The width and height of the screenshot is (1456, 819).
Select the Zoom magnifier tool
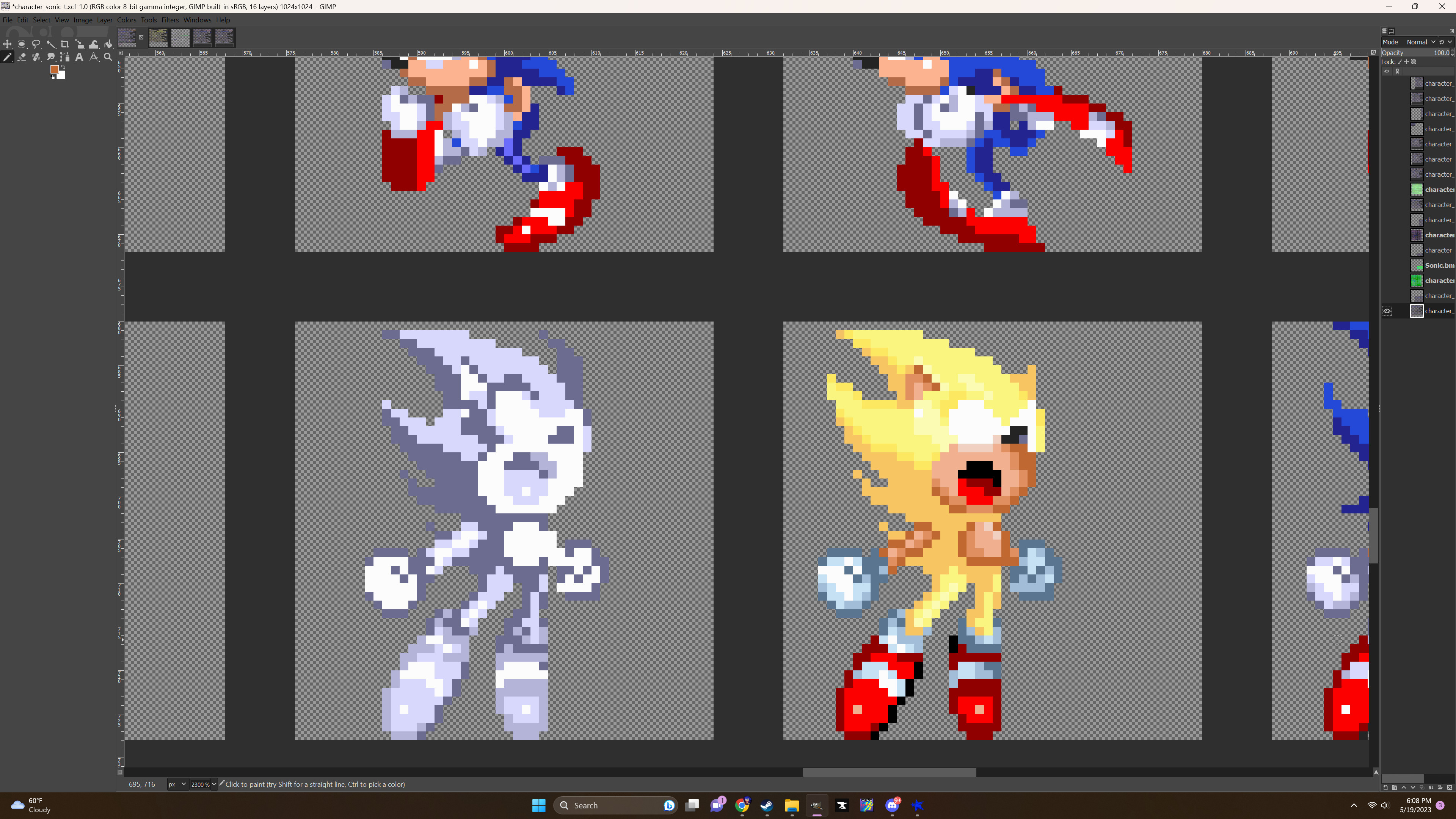pos(108,57)
